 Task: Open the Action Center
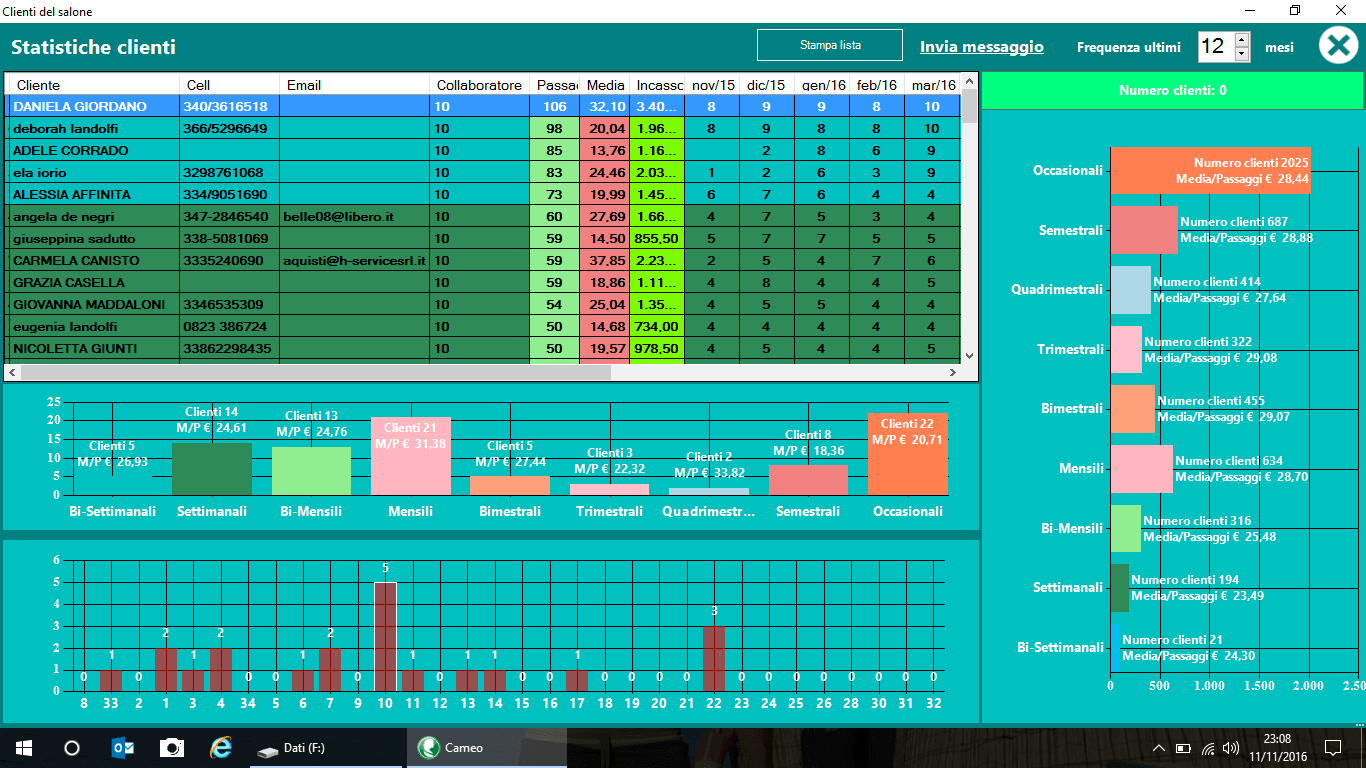1334,747
